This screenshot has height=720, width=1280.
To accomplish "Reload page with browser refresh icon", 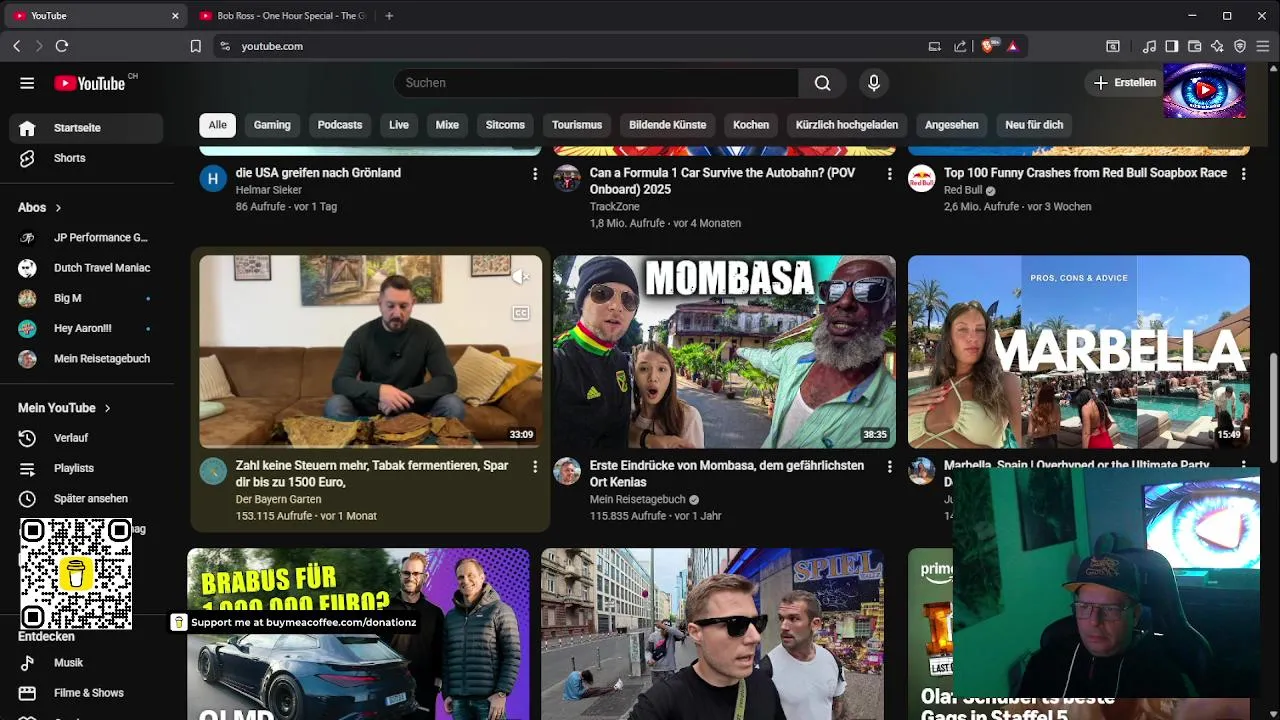I will coord(62,46).
